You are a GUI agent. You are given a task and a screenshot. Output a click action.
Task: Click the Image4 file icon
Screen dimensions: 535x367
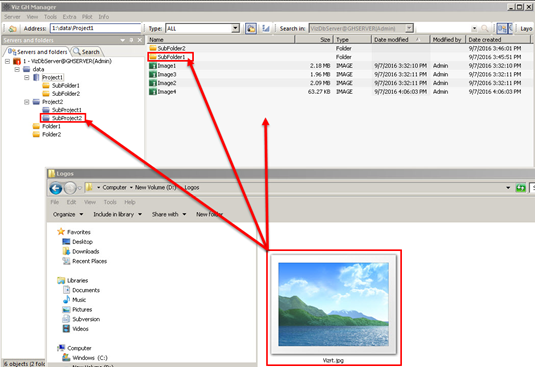point(153,92)
